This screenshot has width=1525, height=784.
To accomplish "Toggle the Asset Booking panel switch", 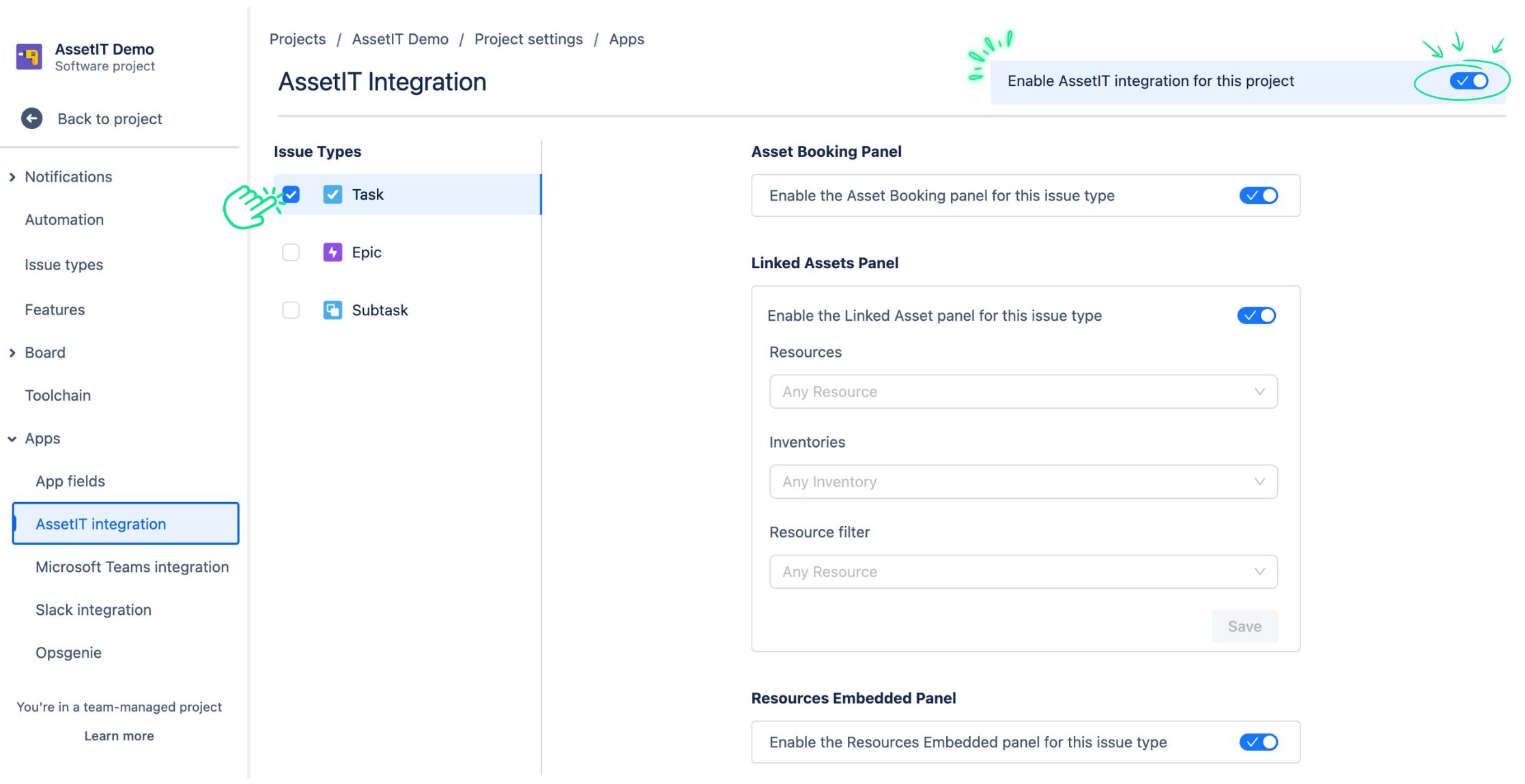I will 1258,195.
